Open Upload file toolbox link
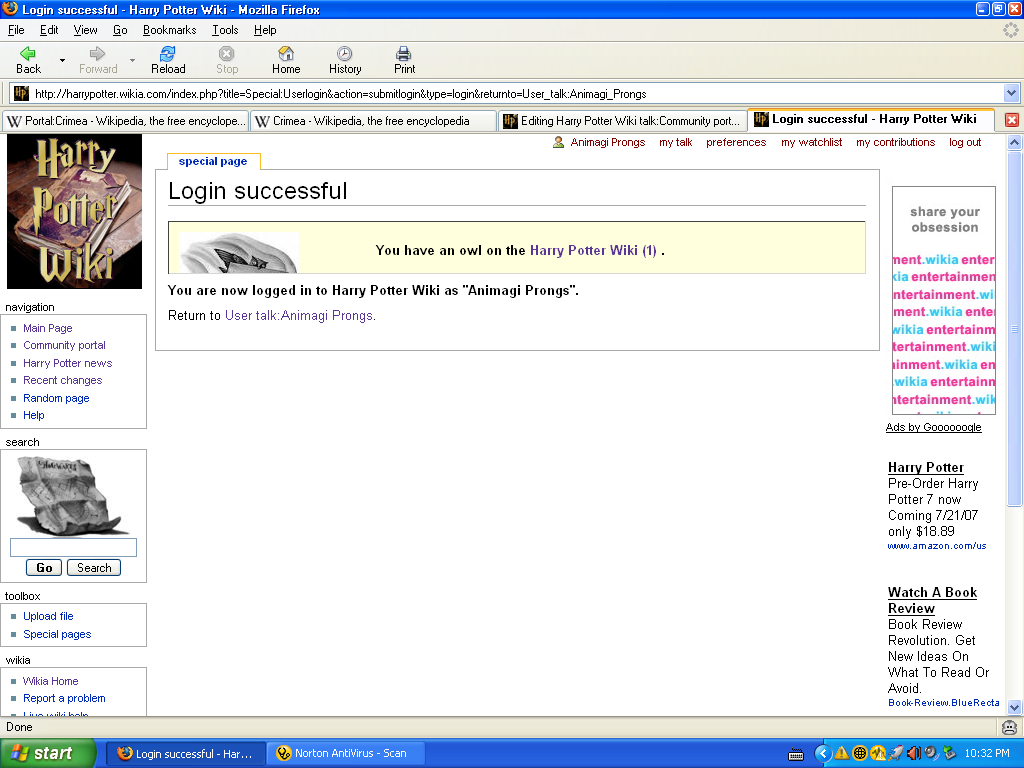The image size is (1024, 768). (48, 616)
